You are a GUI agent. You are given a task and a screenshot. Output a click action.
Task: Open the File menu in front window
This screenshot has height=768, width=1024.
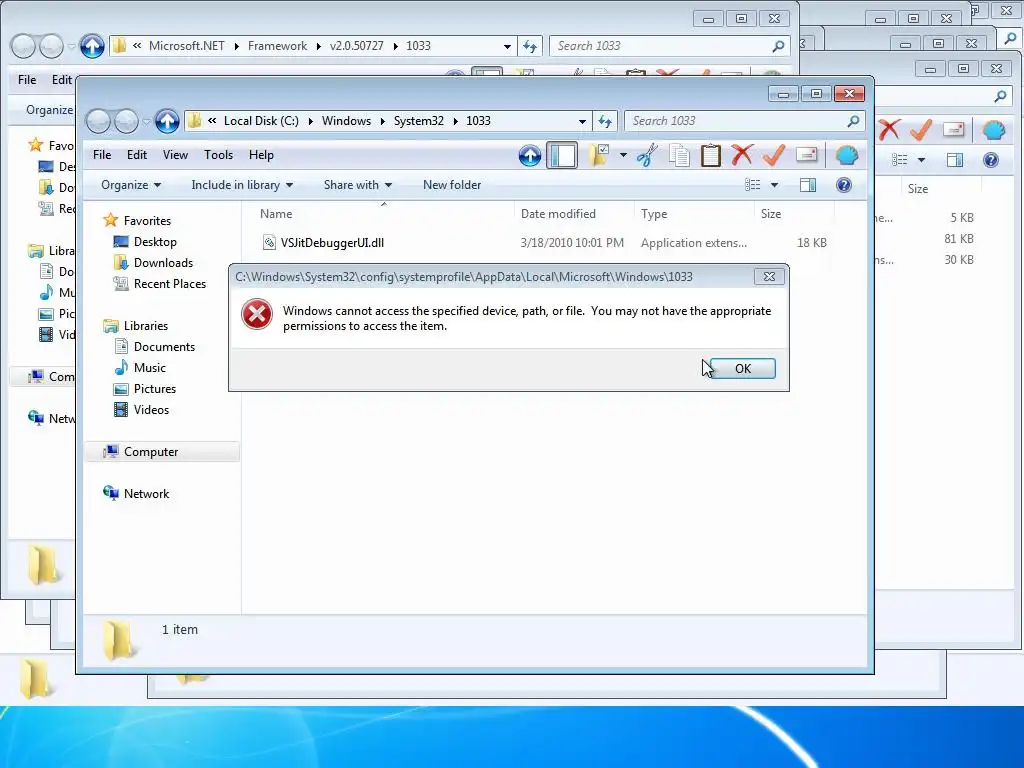tap(102, 155)
